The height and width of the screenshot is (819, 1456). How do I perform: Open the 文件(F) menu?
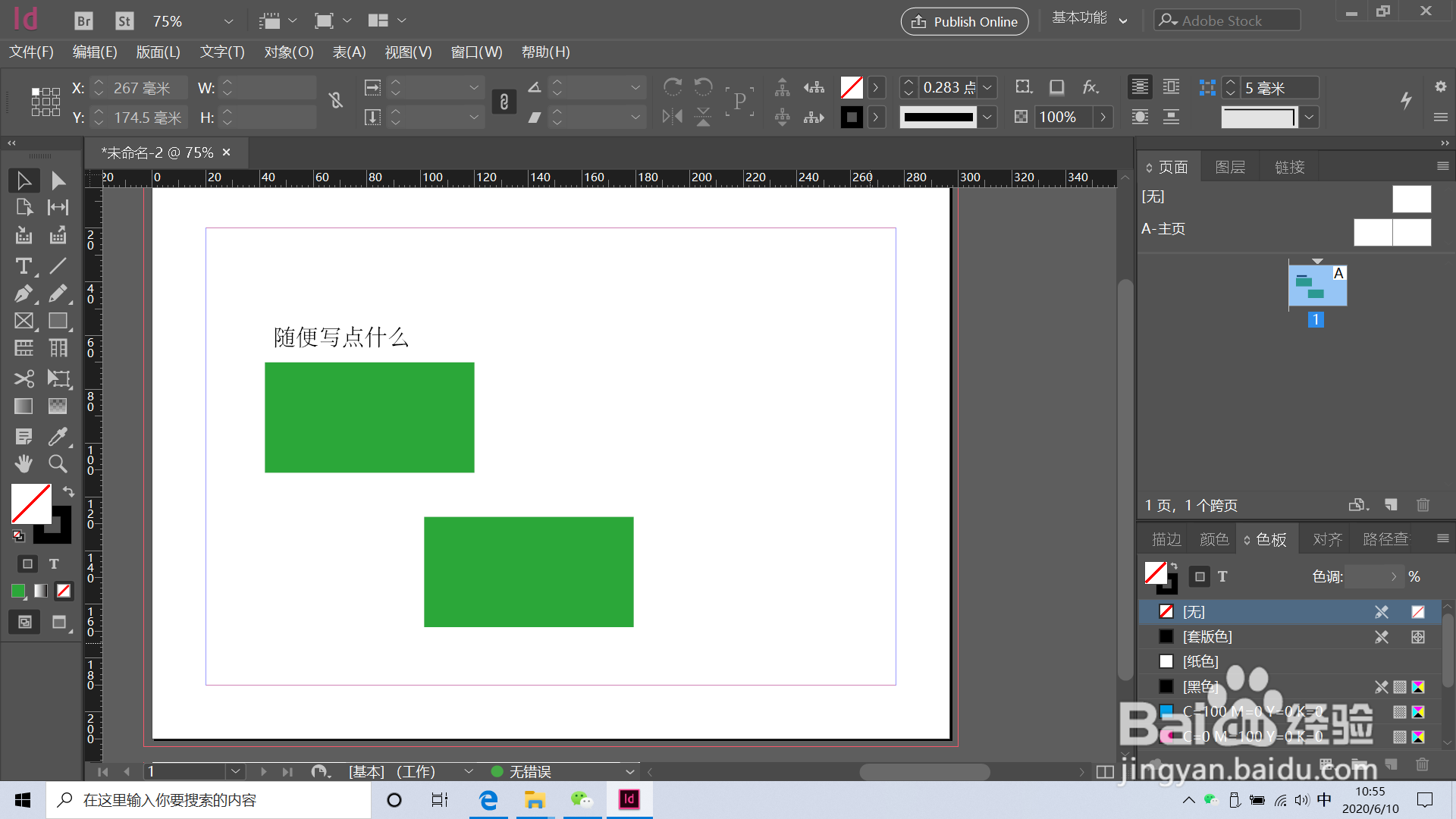coord(31,52)
